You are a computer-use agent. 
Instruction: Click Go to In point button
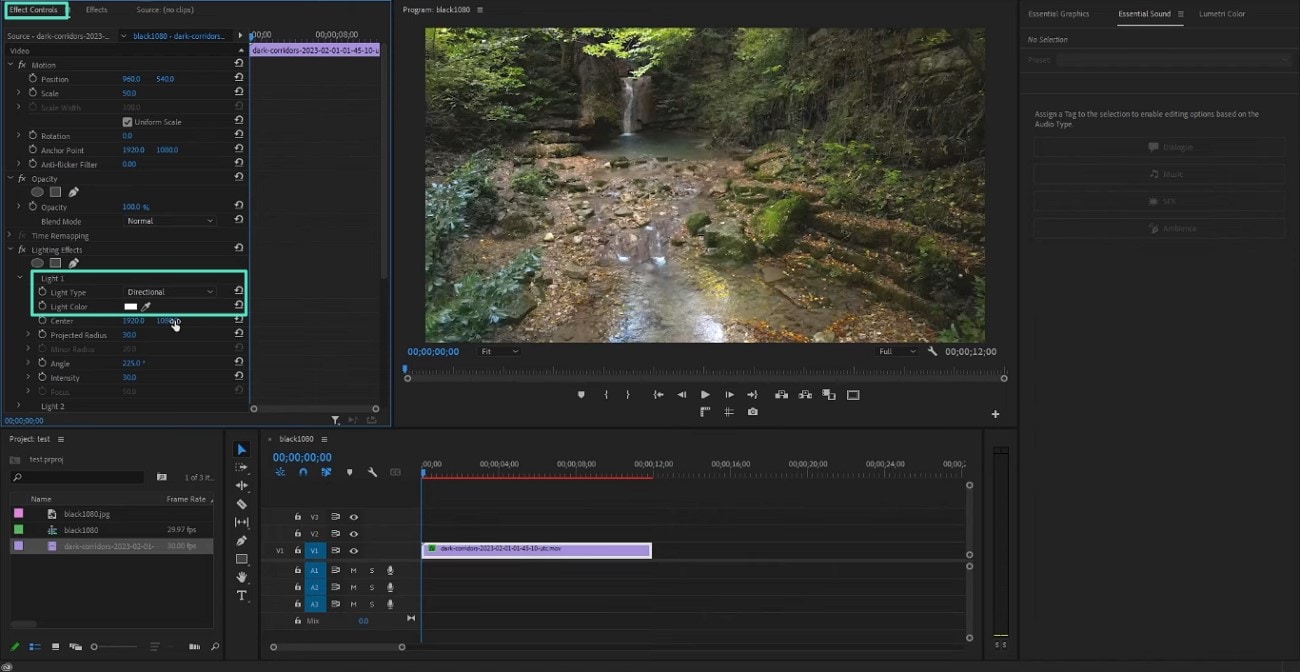pos(658,394)
